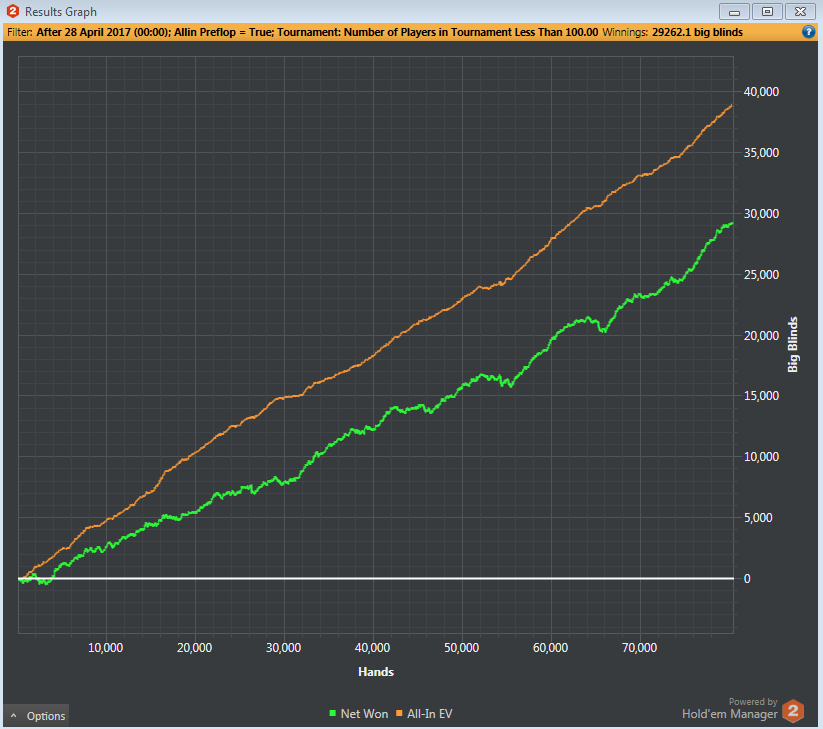Image resolution: width=823 pixels, height=729 pixels.
Task: Click the 25,000 y-axis label
Action: 761,274
